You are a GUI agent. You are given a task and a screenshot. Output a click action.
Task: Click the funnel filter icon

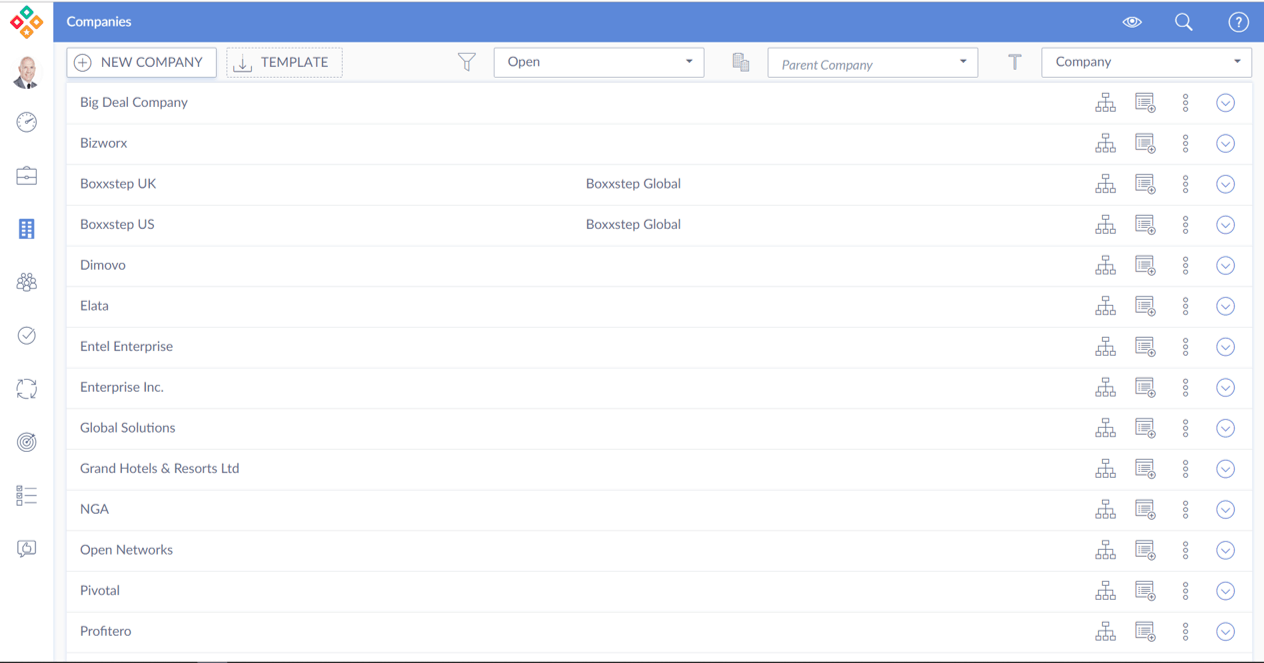(467, 62)
